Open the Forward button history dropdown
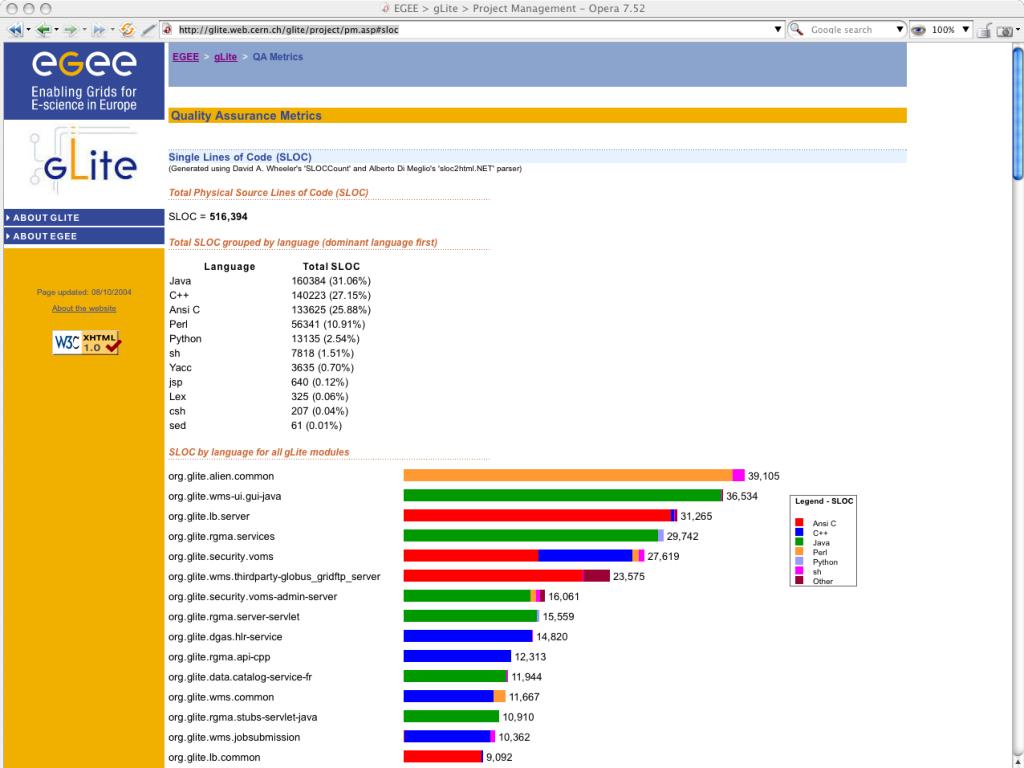 click(84, 29)
